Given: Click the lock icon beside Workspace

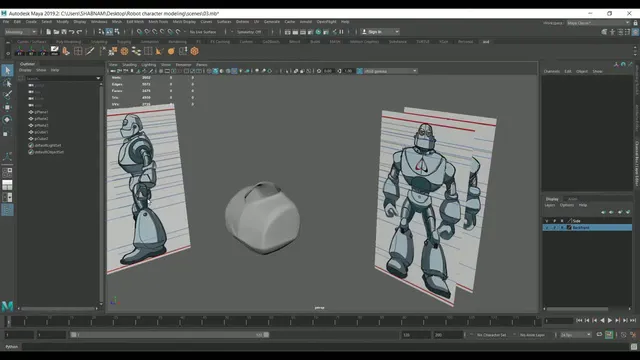Looking at the screenshot, I should pos(636,23).
